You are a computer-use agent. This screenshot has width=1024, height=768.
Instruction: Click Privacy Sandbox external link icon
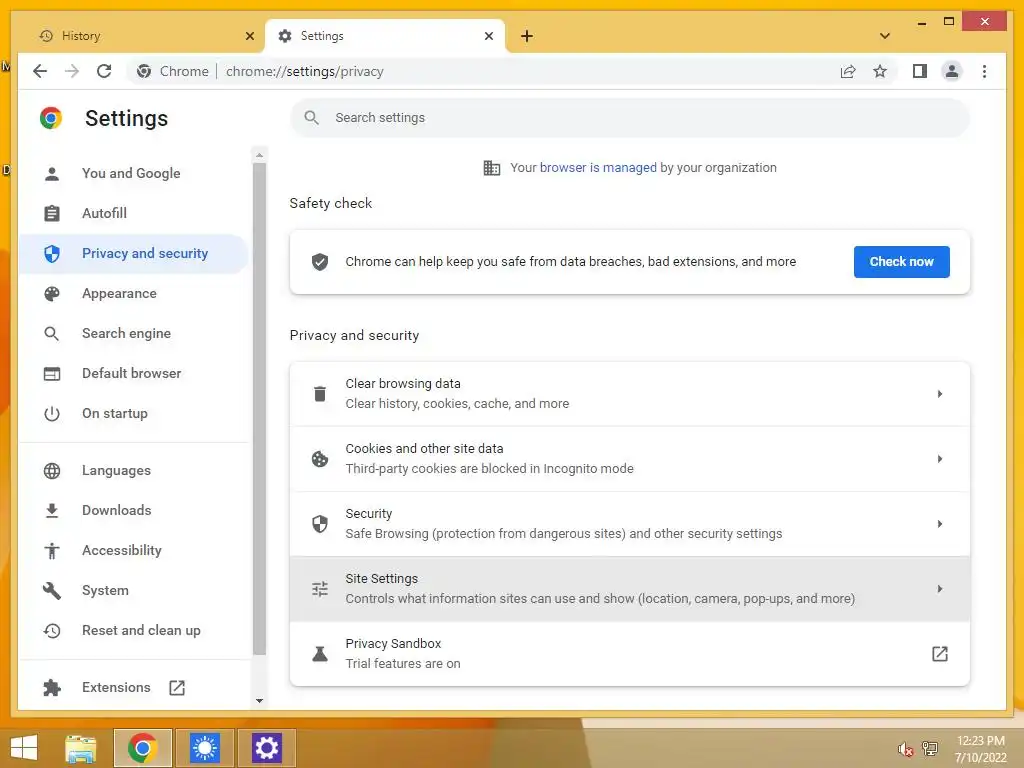(x=940, y=654)
